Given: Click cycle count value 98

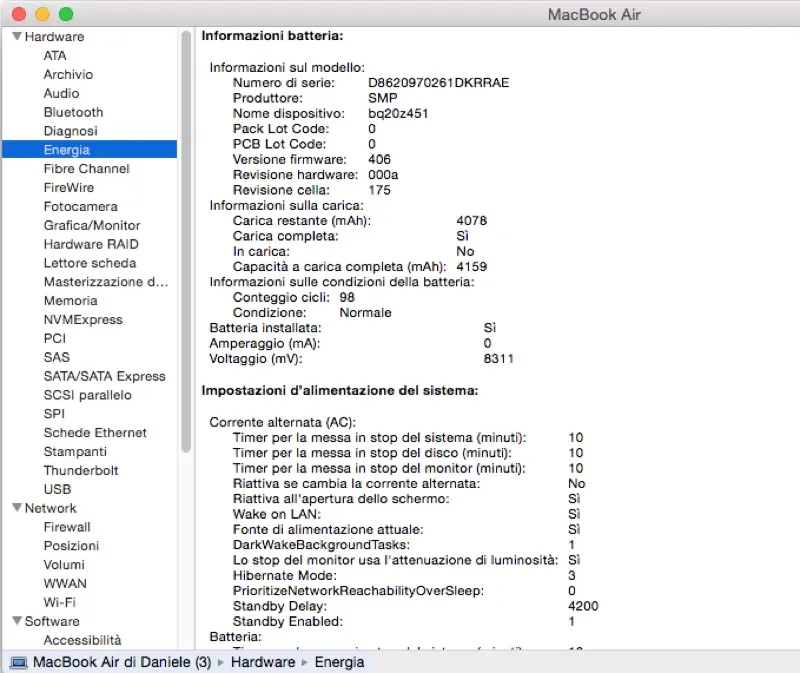Looking at the screenshot, I should [x=347, y=297].
